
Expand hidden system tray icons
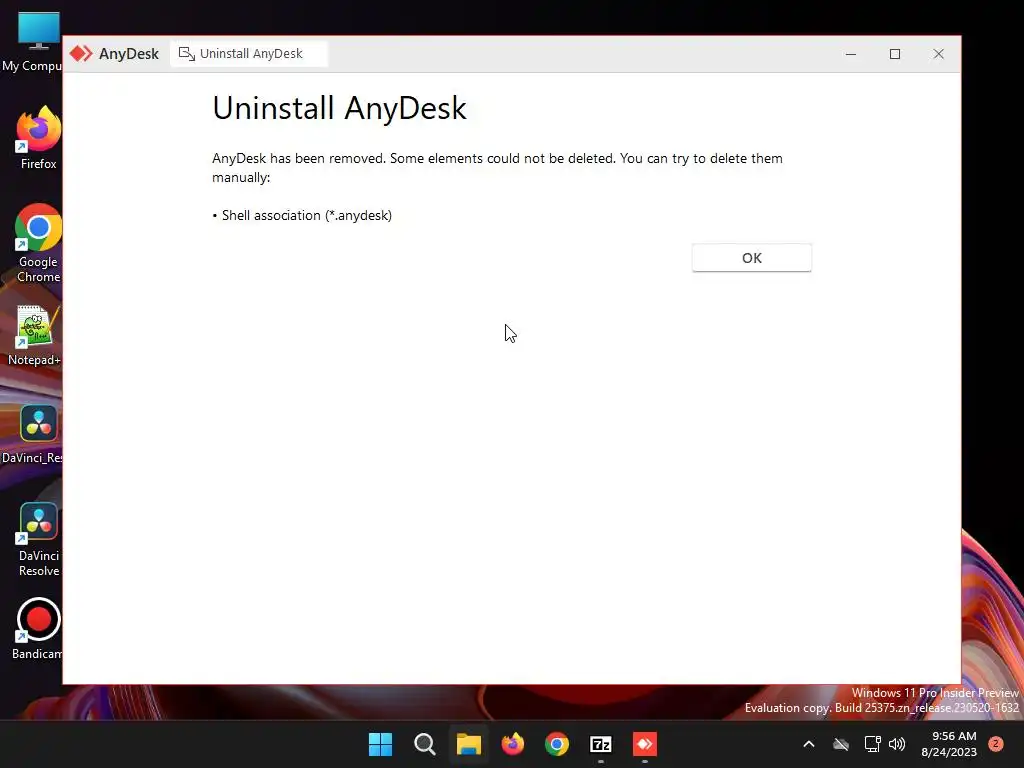click(808, 744)
